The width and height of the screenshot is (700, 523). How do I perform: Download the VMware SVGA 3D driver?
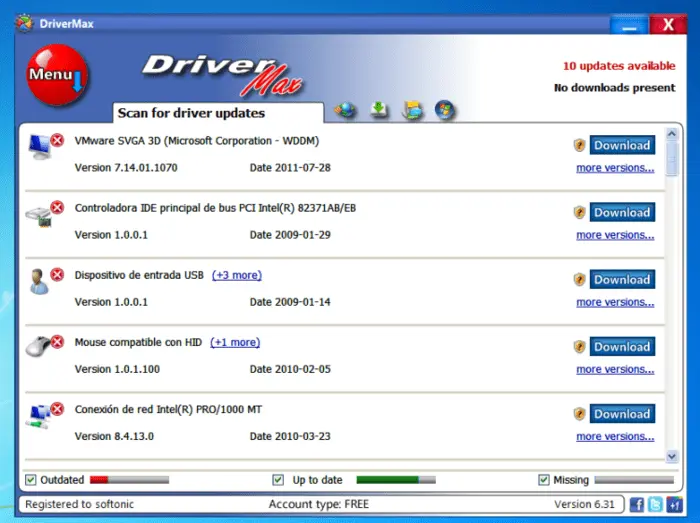pos(622,145)
